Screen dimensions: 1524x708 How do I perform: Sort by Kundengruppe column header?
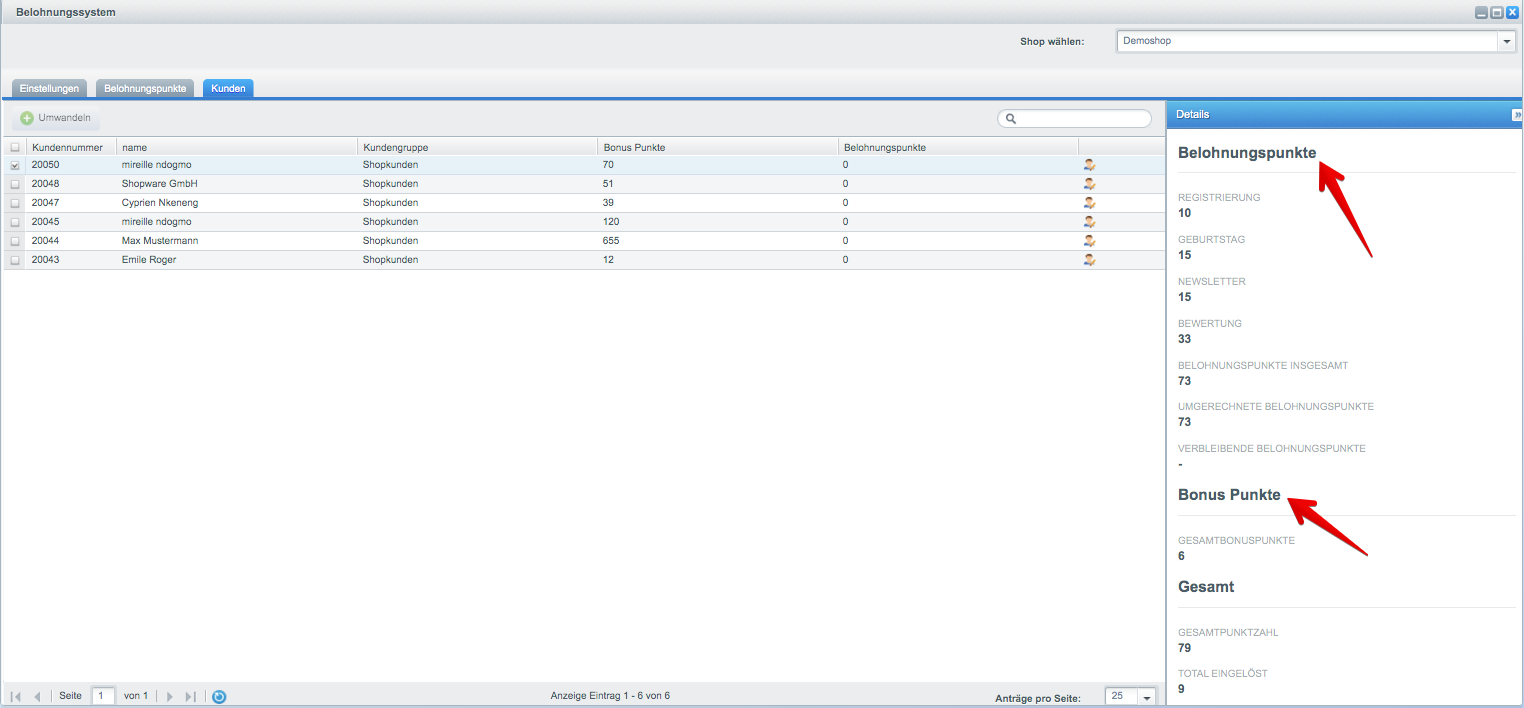[x=477, y=147]
